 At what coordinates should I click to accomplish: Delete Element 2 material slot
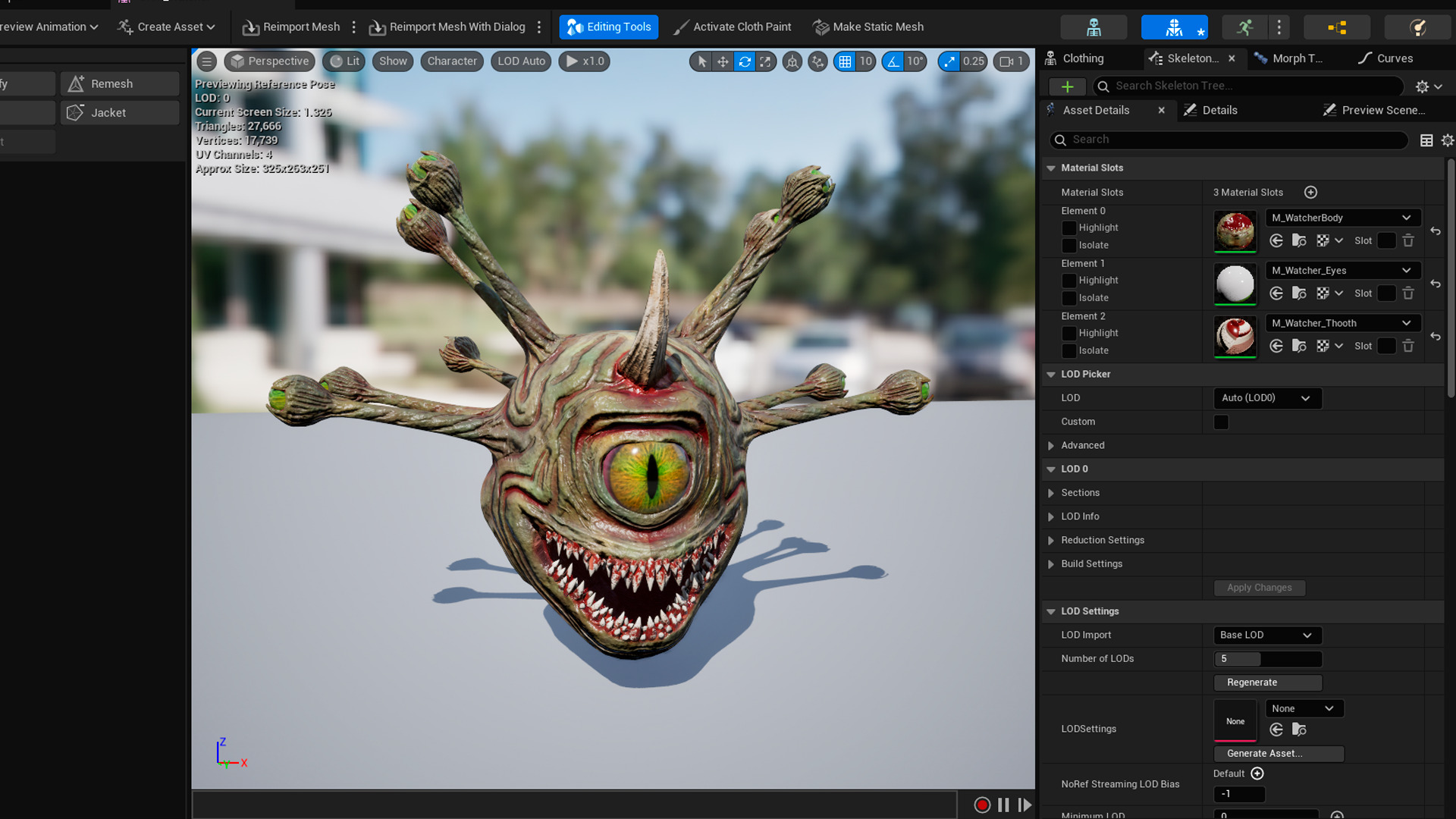[x=1408, y=346]
